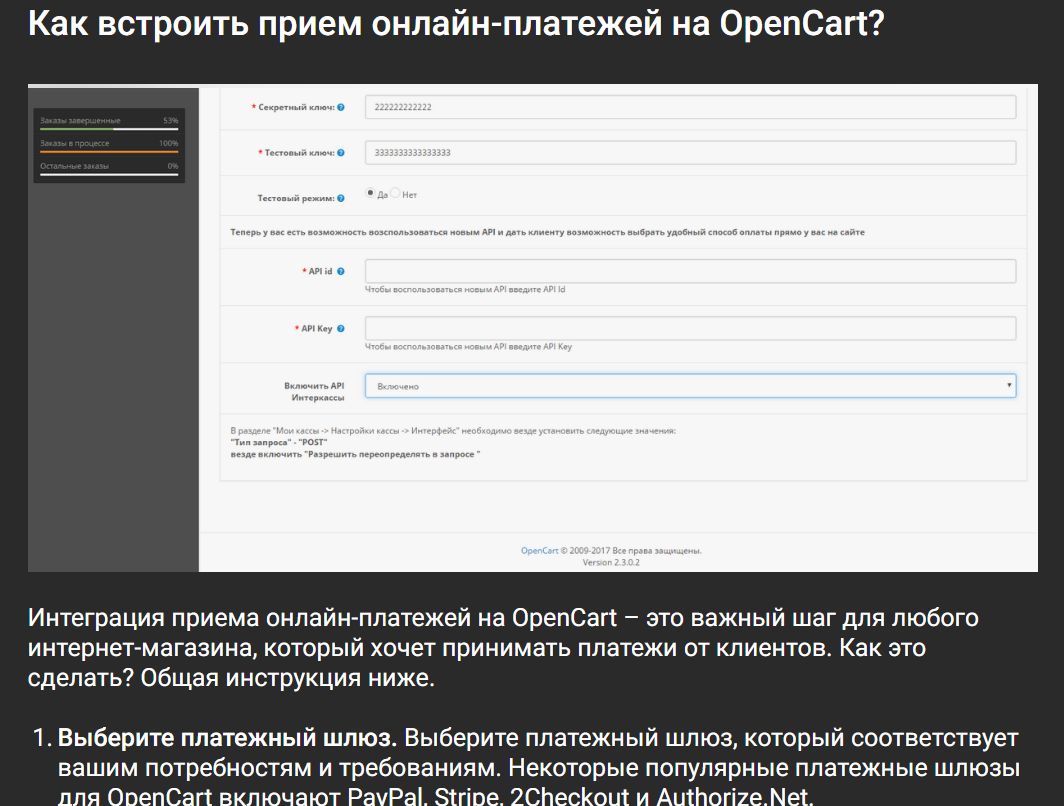Click the Заказы в процессе progress bar
Viewport: 1064px width, 806px height.
coord(108,152)
